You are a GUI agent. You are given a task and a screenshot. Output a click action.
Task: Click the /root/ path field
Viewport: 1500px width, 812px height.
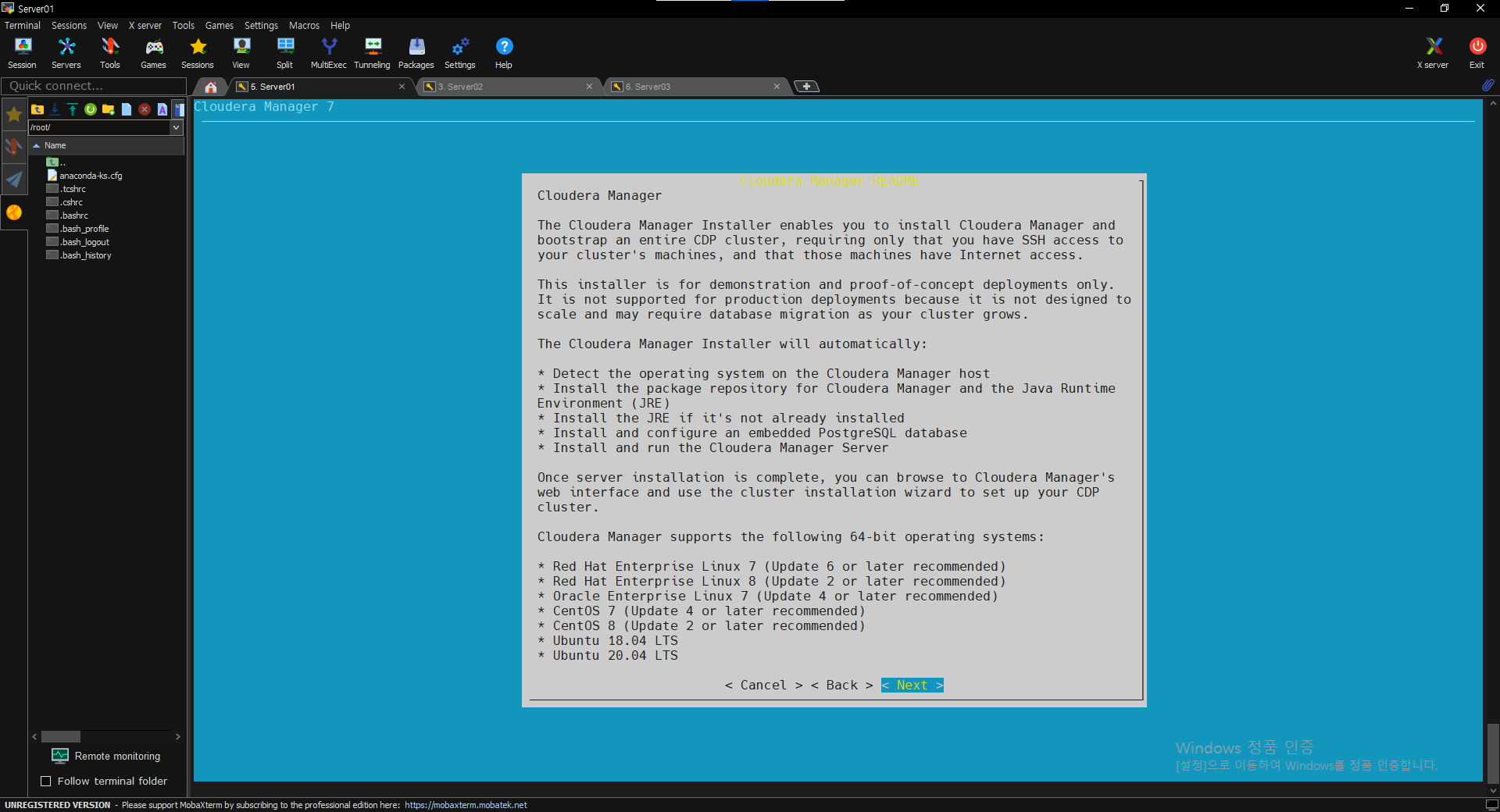[99, 127]
